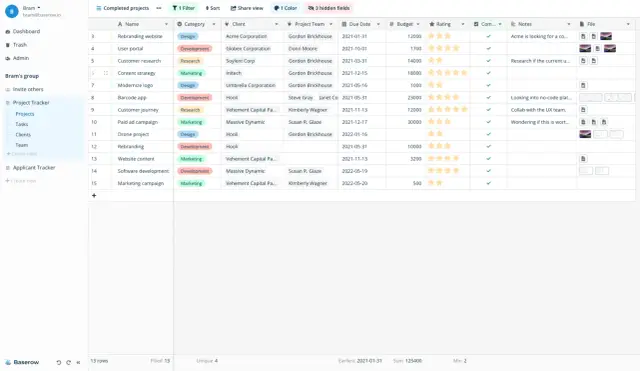Click the Bram's group heading
The height and width of the screenshot is (371, 640).
coord(22,76)
